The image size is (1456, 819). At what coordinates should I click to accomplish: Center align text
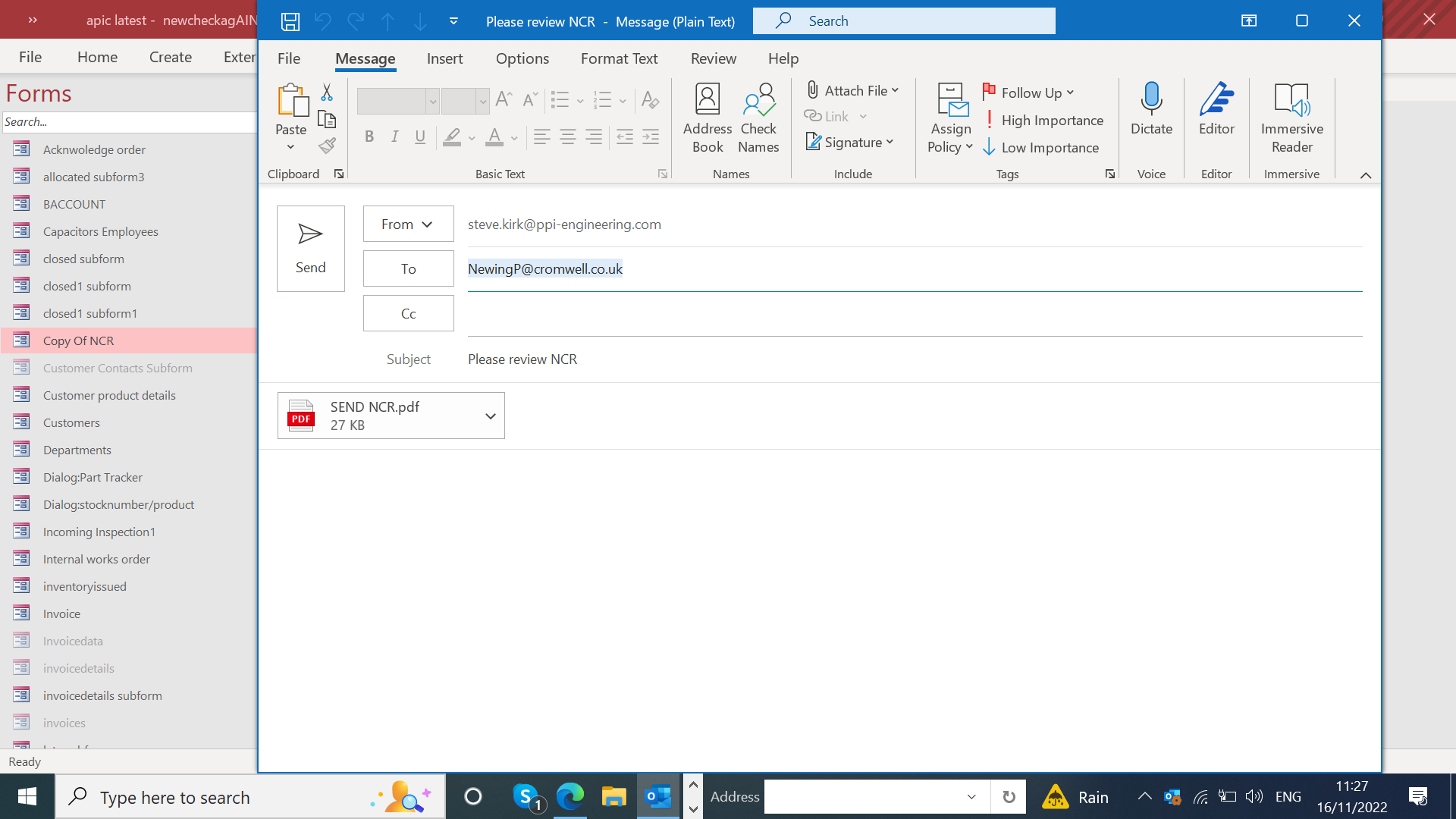point(568,137)
